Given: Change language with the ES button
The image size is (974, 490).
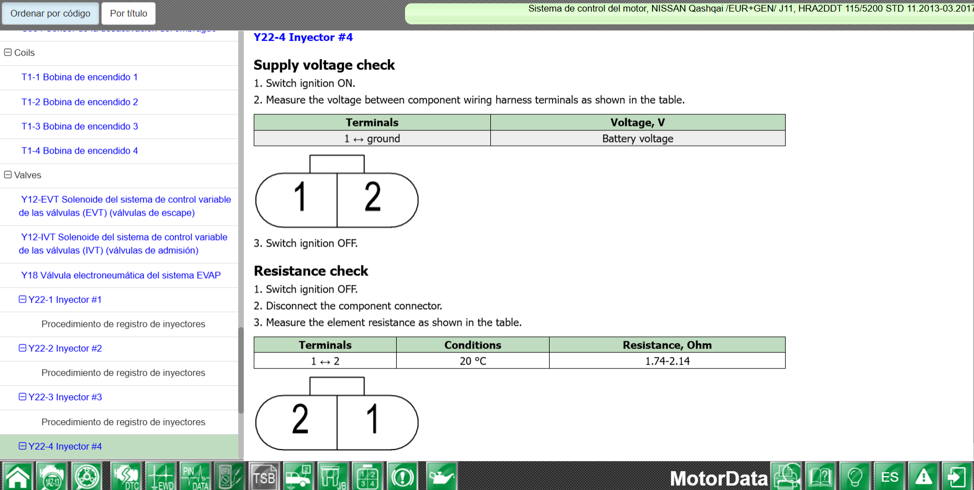Looking at the screenshot, I should click(x=890, y=476).
